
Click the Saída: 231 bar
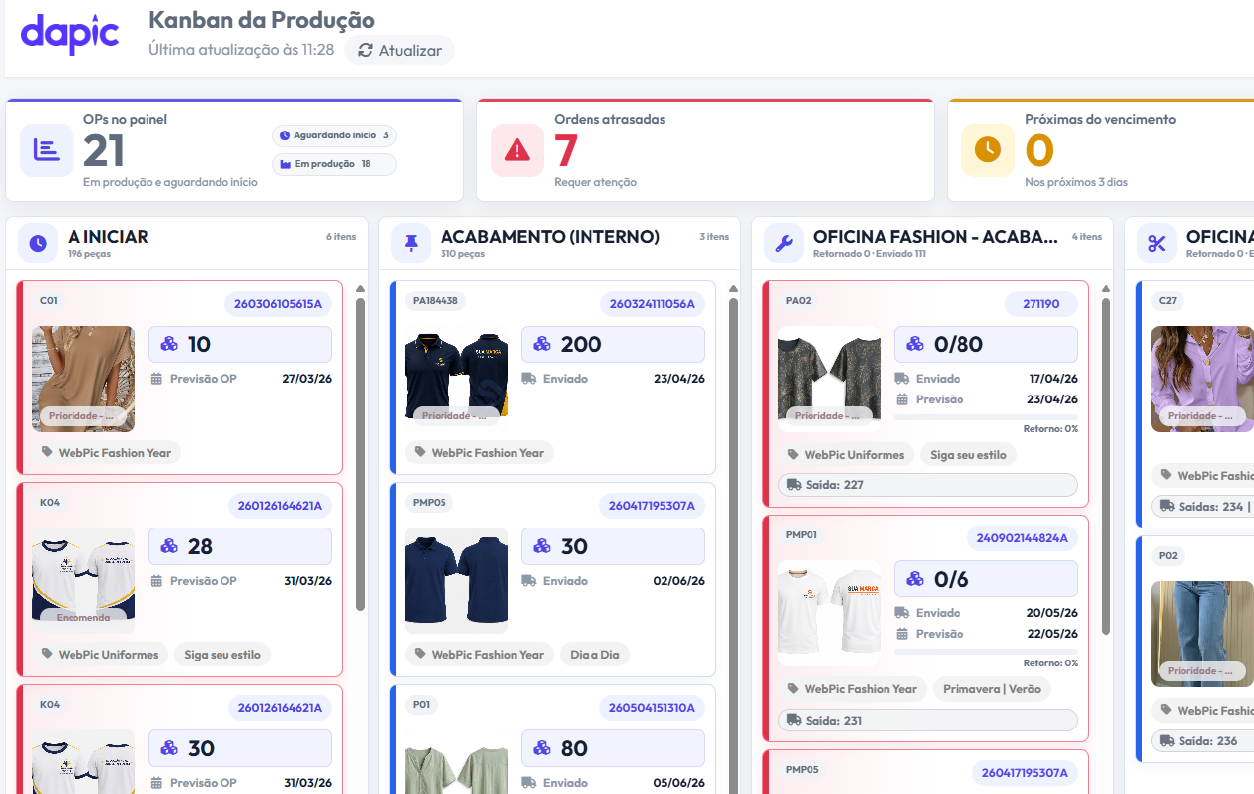[x=928, y=720]
